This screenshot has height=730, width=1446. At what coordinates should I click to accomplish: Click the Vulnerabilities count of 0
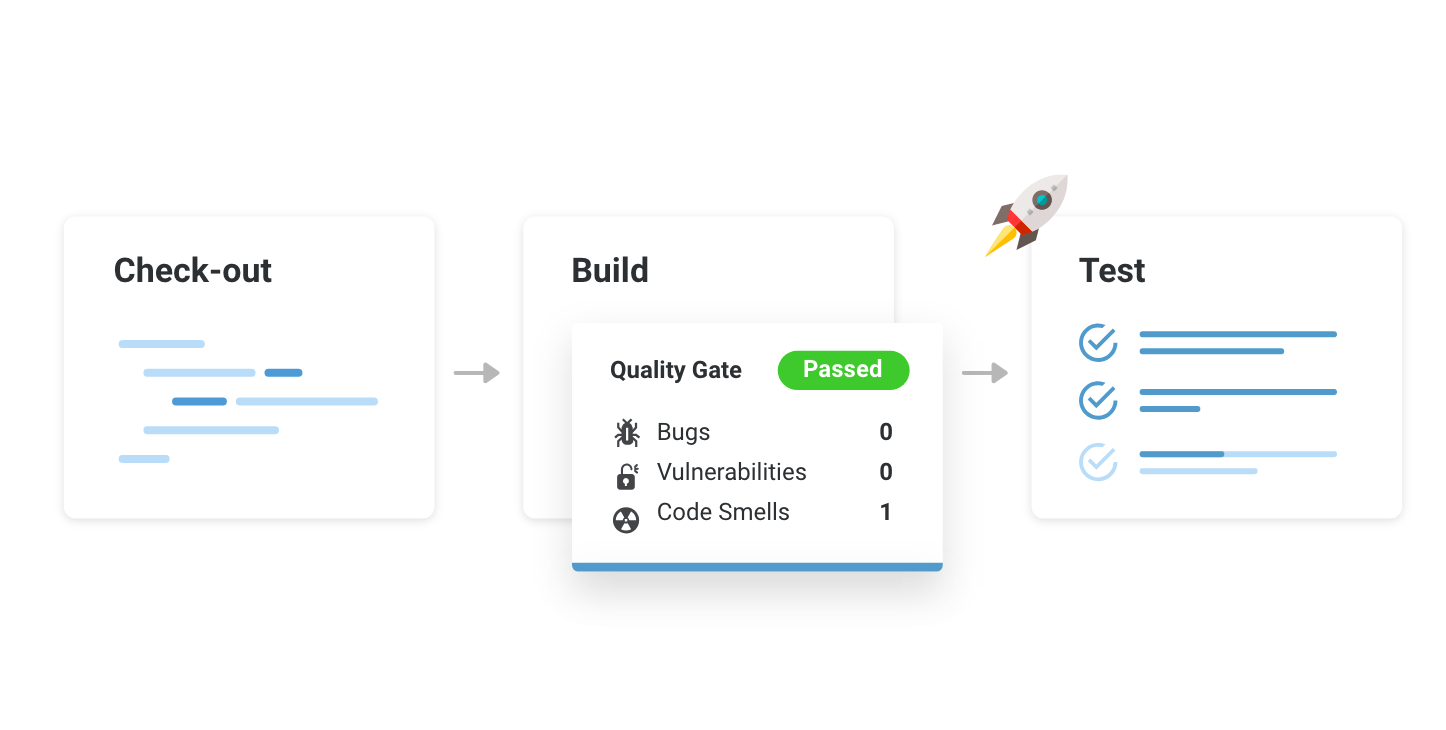(x=886, y=472)
